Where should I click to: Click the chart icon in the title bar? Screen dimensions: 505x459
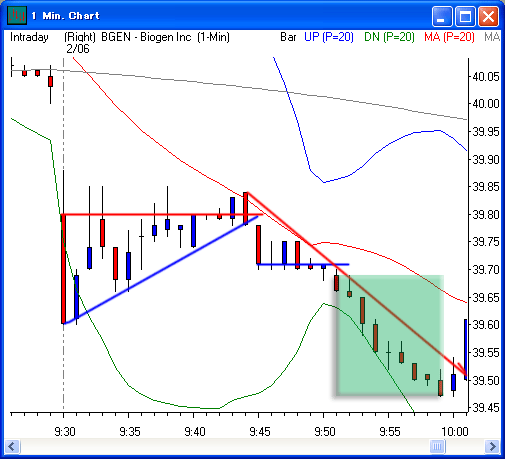pyautogui.click(x=17, y=15)
